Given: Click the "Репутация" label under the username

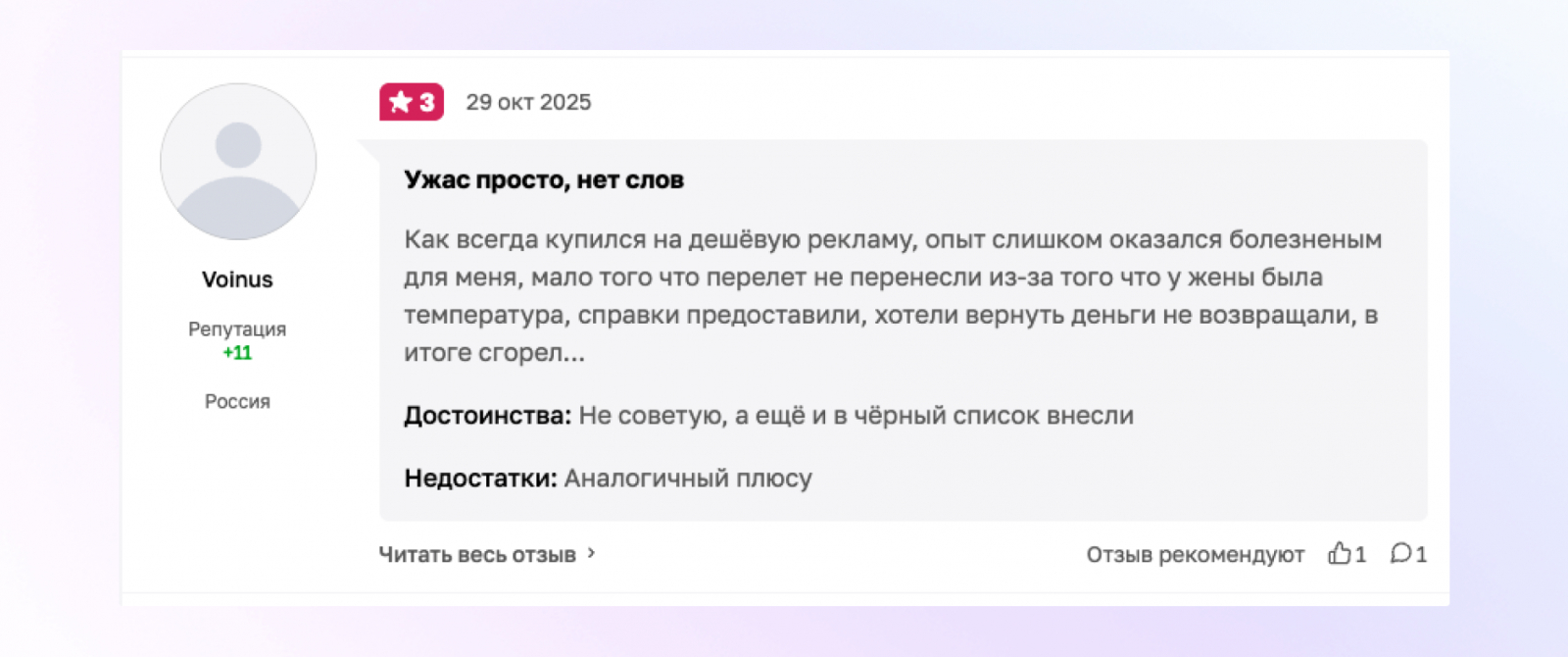Looking at the screenshot, I should tap(237, 329).
